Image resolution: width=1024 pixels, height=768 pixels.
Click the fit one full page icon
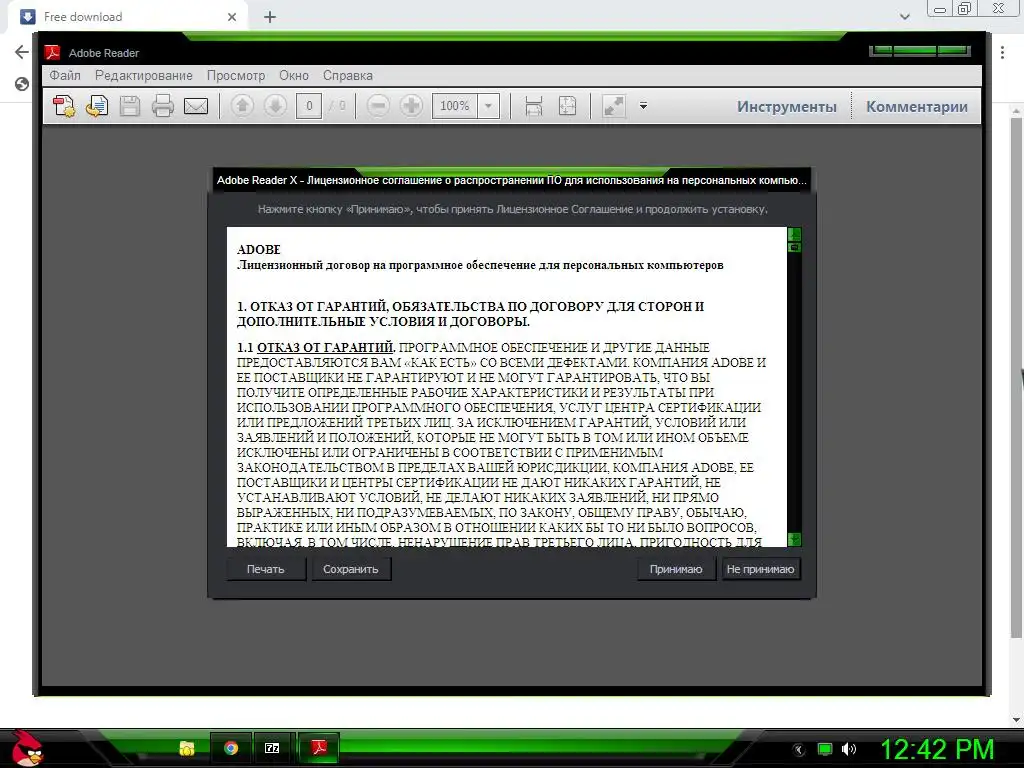[x=567, y=106]
